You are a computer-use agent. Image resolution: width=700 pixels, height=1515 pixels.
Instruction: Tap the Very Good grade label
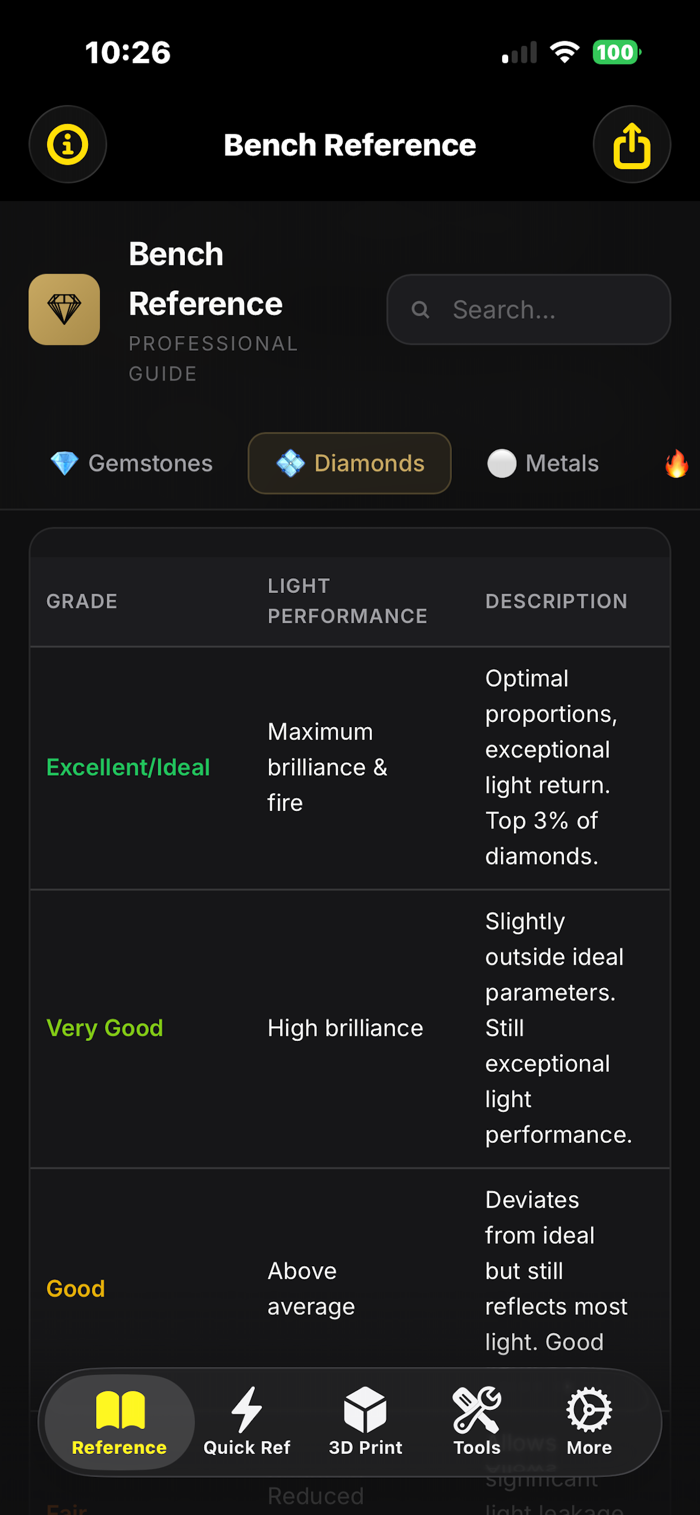click(x=105, y=1028)
